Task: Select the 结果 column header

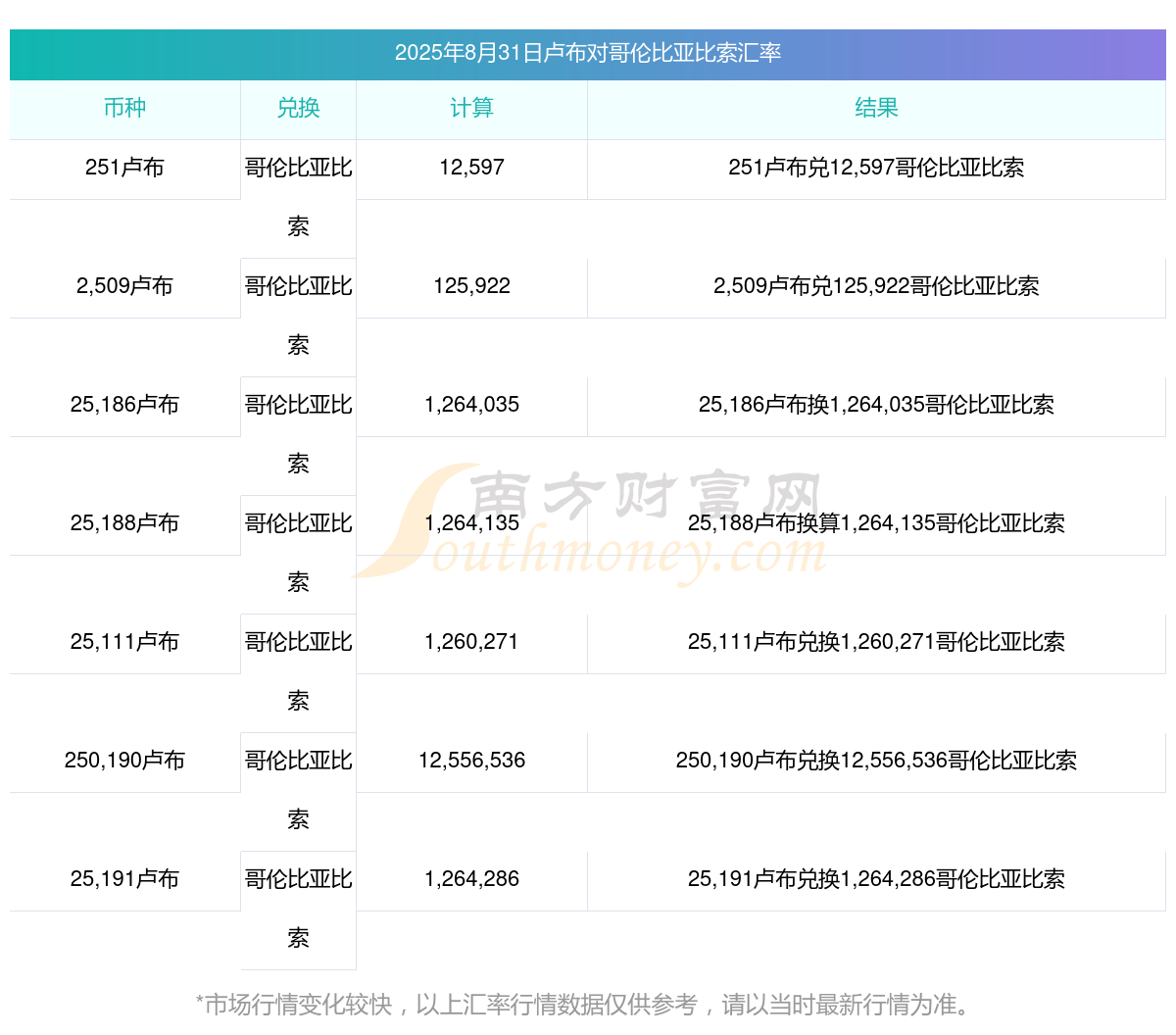Action: 876,109
